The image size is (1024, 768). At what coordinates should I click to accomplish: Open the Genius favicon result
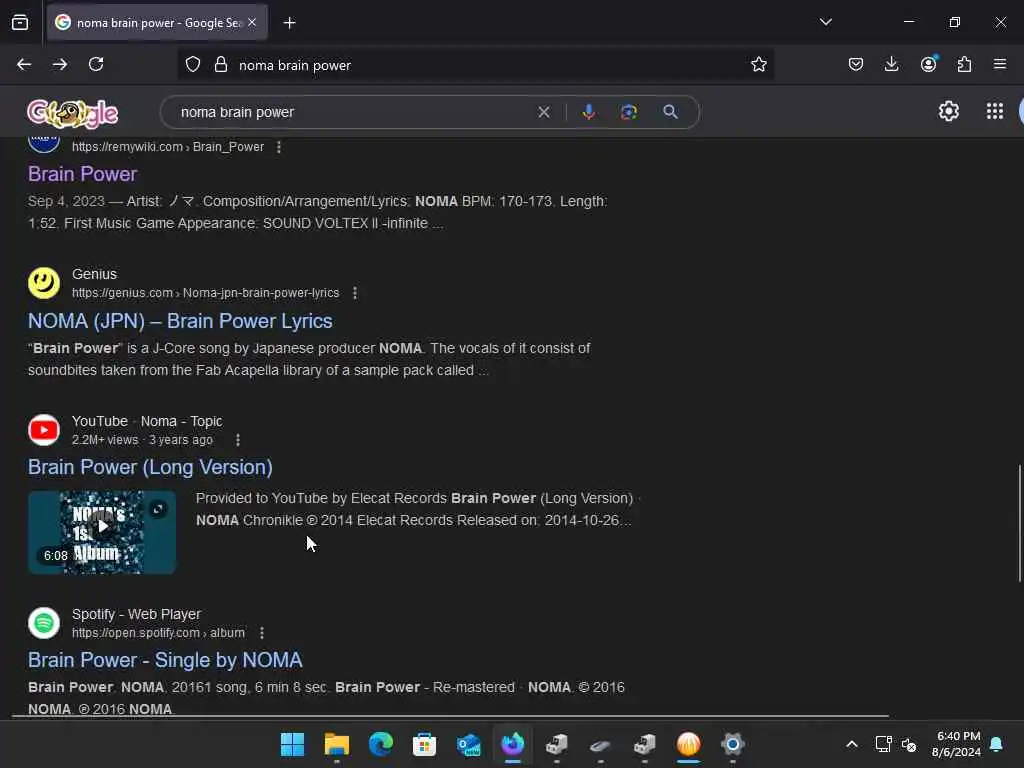(x=44, y=283)
